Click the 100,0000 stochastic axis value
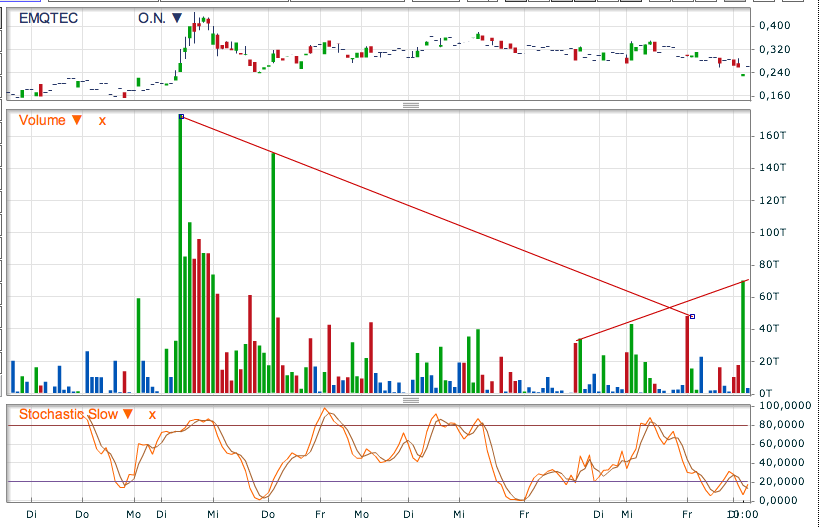The width and height of the screenshot is (827, 528). click(785, 406)
